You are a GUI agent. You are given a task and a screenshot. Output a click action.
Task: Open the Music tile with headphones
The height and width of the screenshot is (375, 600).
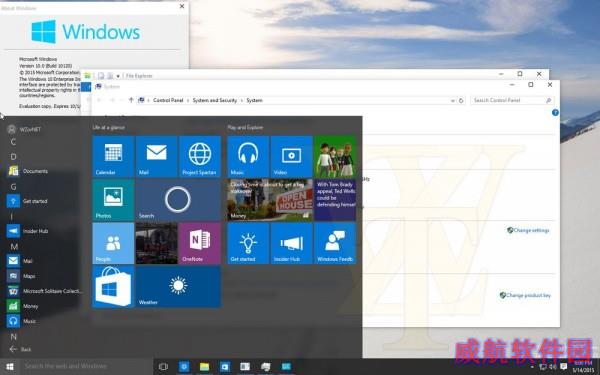click(248, 157)
